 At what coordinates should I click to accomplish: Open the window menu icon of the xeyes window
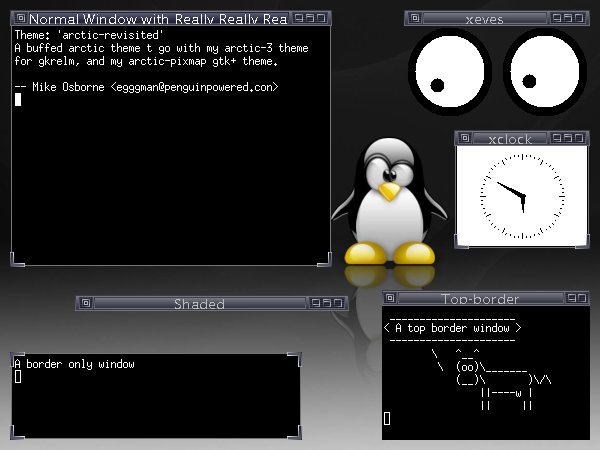pos(415,18)
